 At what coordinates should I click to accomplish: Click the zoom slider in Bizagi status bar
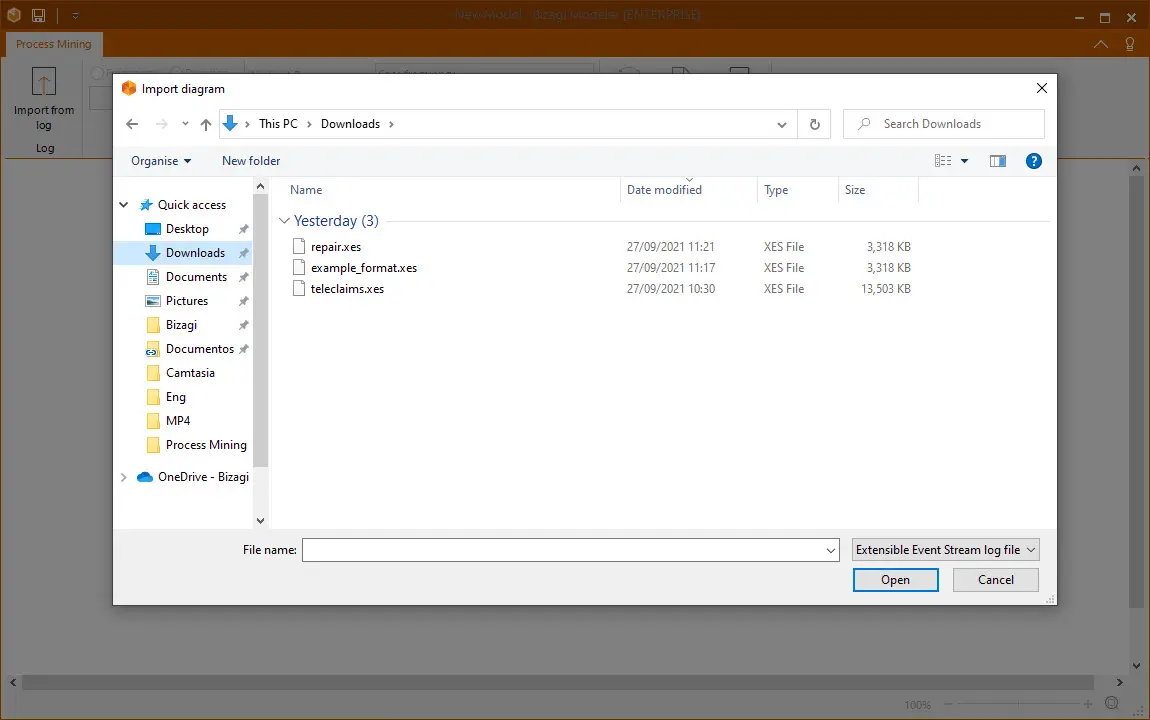1018,704
